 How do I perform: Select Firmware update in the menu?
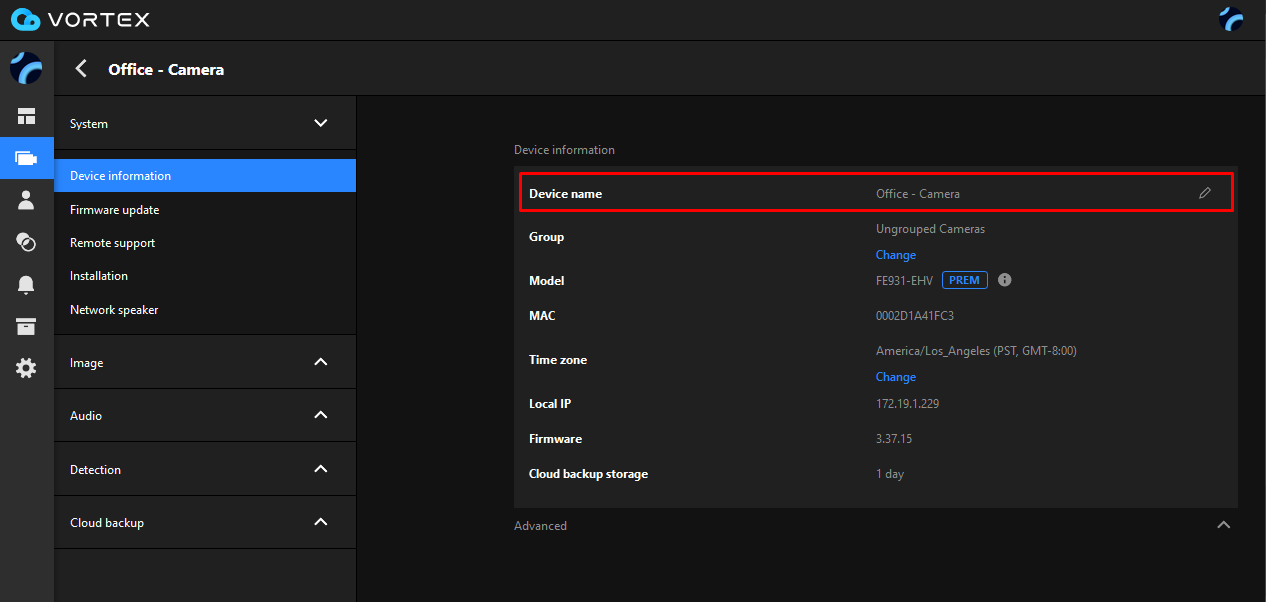(x=115, y=210)
